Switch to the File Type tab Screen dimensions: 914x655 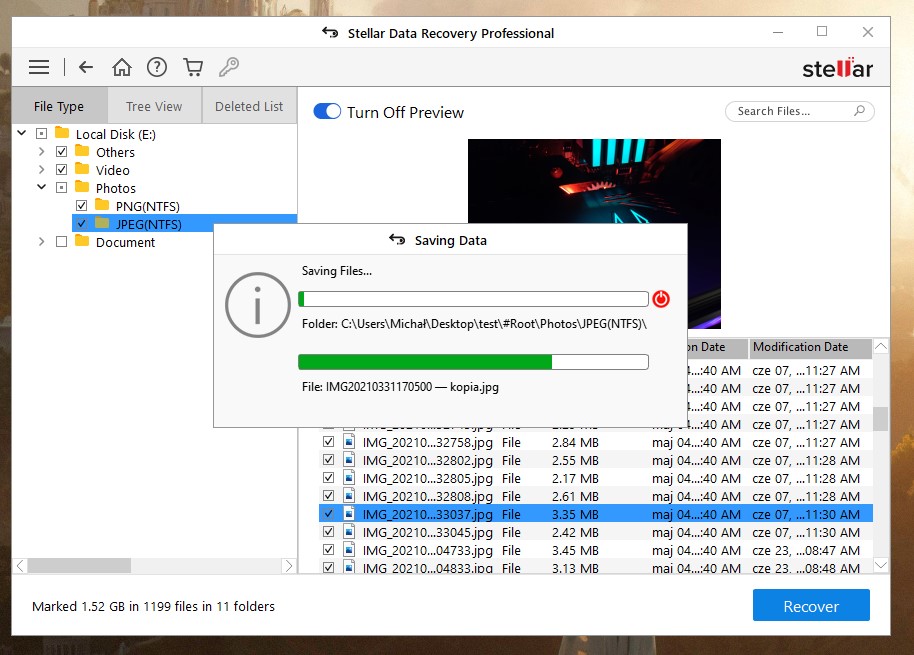coord(59,106)
